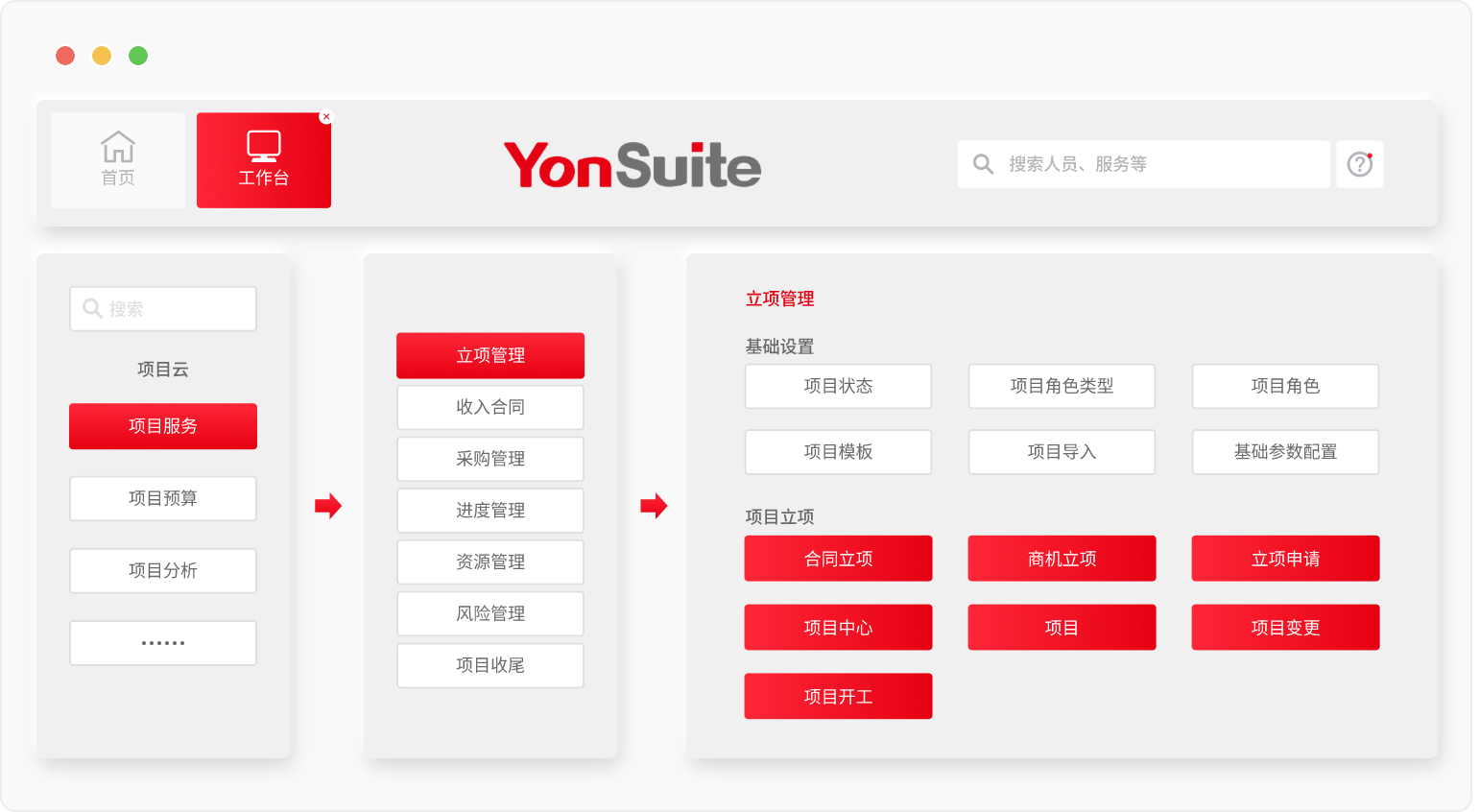Open 项目变更 in the 项目立项 section
This screenshot has height=812, width=1480.
click(1285, 628)
